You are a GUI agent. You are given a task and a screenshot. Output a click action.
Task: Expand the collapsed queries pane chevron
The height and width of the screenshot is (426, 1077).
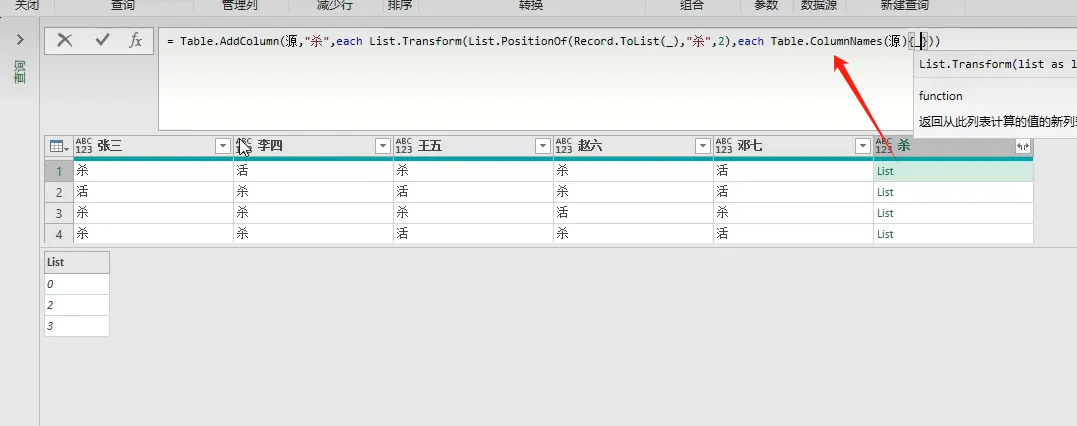(21, 40)
